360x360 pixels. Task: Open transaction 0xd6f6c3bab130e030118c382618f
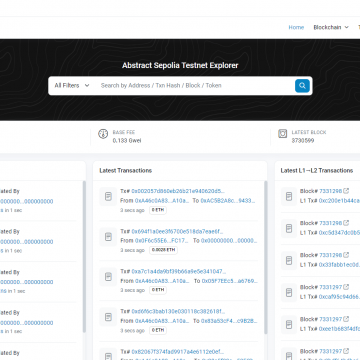178,312
